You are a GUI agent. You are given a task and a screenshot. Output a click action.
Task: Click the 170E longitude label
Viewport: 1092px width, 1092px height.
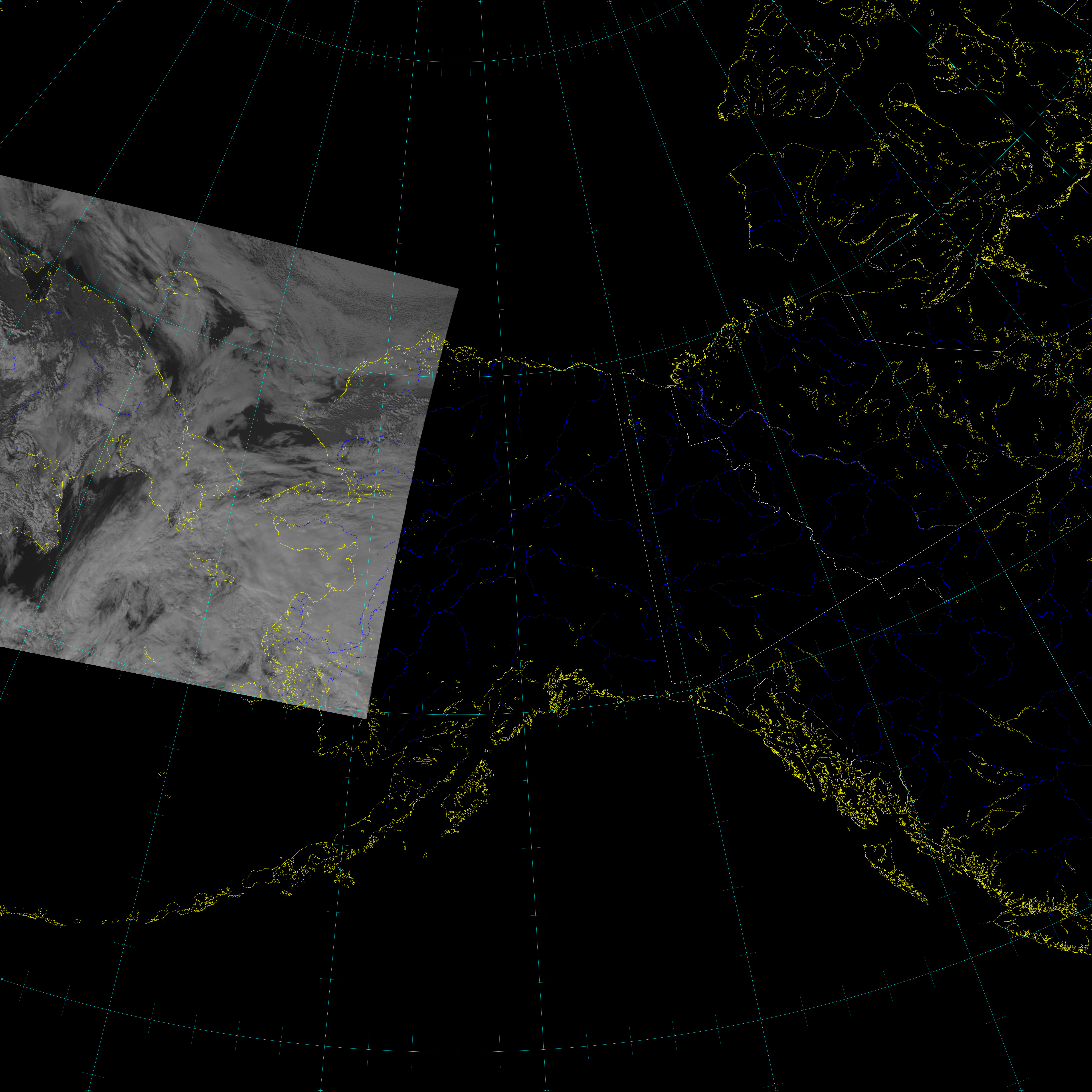[211, 2]
